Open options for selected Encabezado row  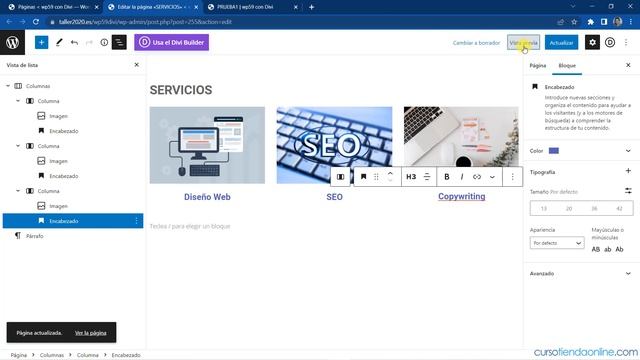tap(136, 221)
